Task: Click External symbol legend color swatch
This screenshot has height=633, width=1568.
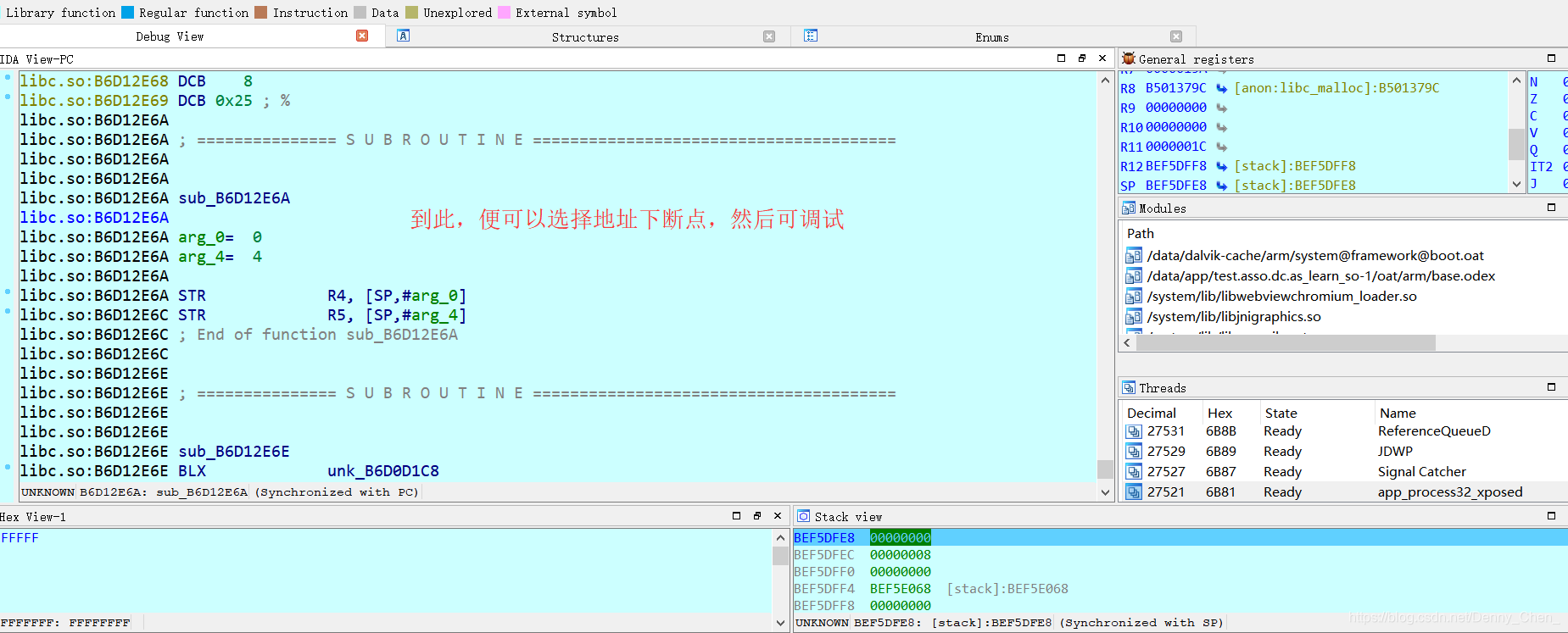Action: [x=504, y=12]
